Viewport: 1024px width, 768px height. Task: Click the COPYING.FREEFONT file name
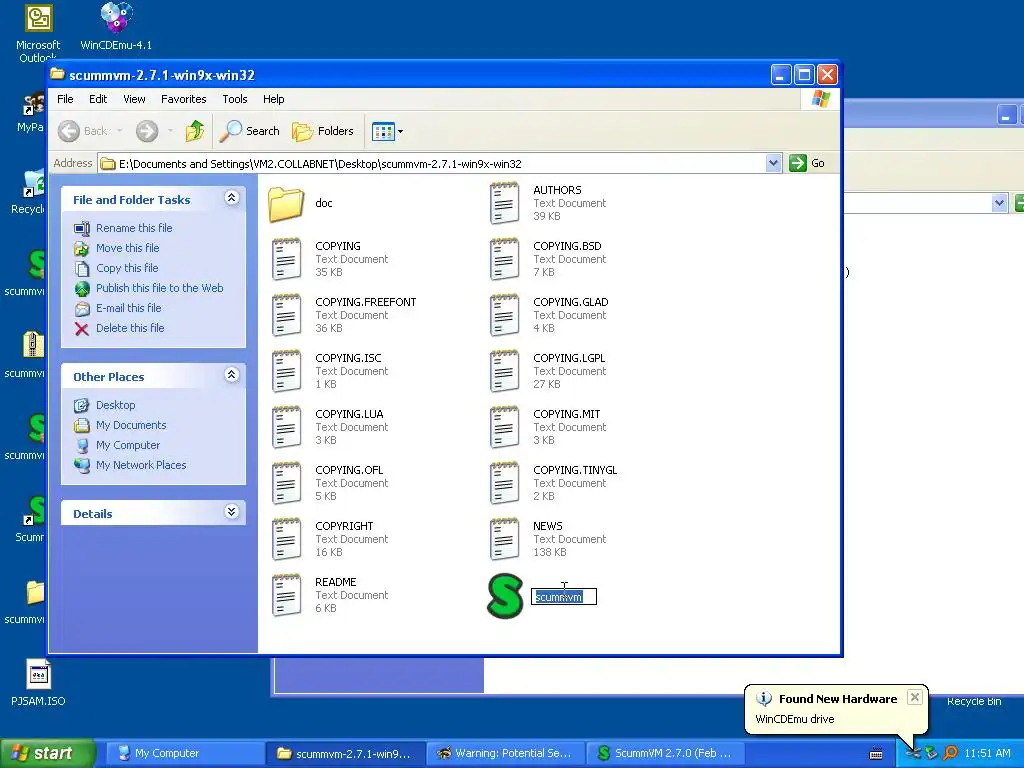[366, 302]
